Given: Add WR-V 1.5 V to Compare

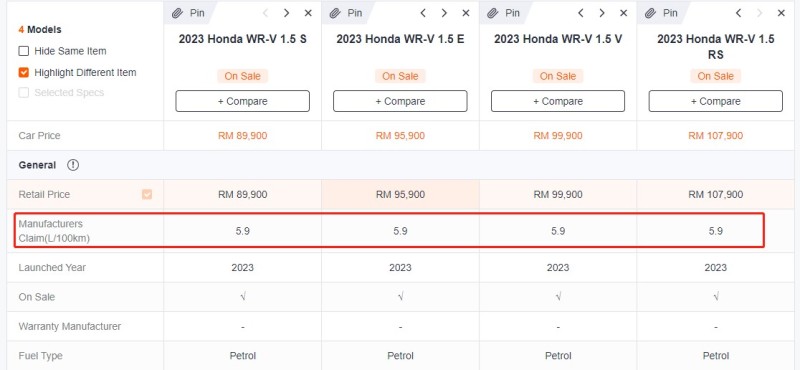Looking at the screenshot, I should point(558,101).
